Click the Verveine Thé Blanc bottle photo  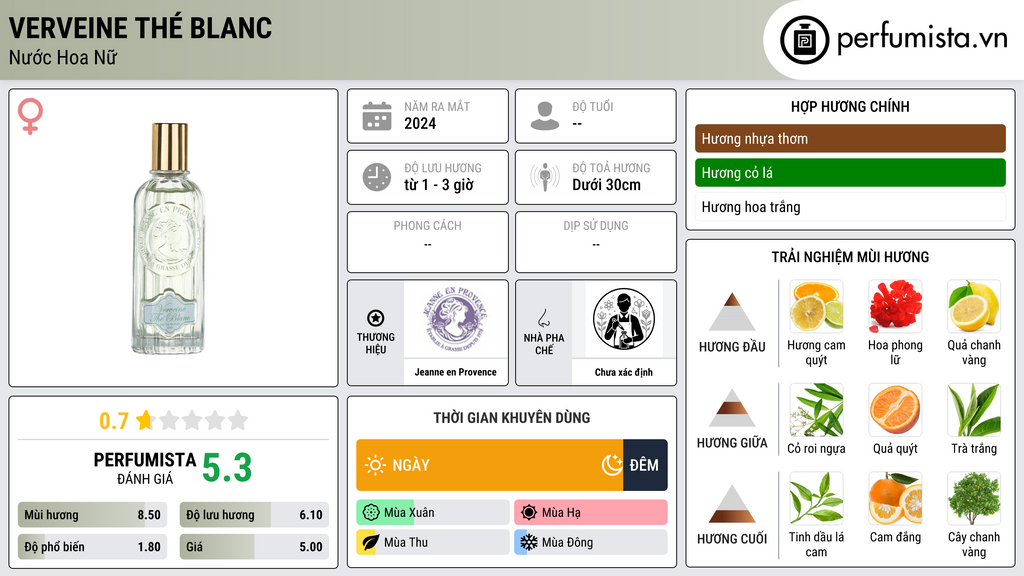169,238
